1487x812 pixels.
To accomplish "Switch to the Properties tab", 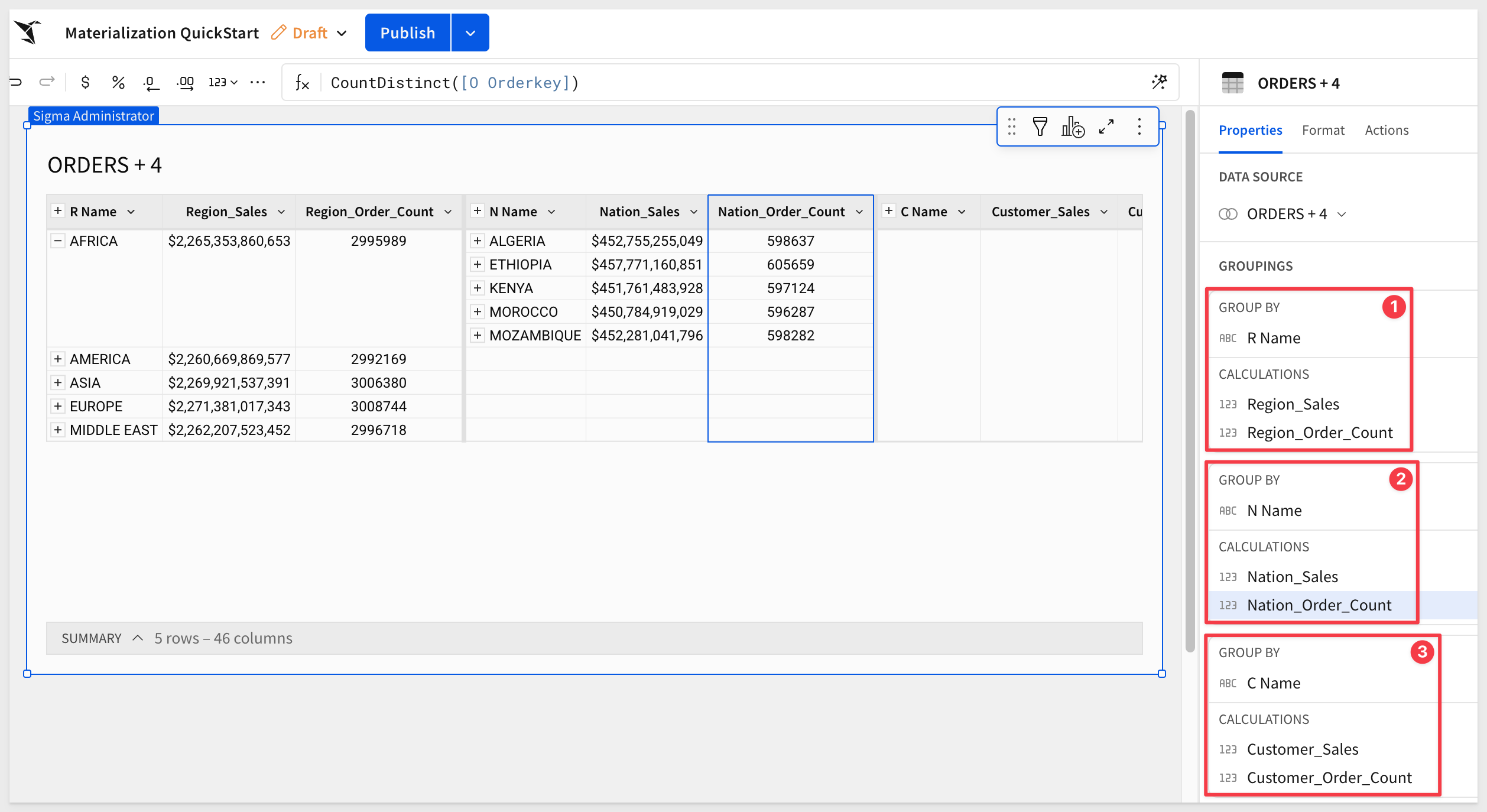I will click(1250, 130).
